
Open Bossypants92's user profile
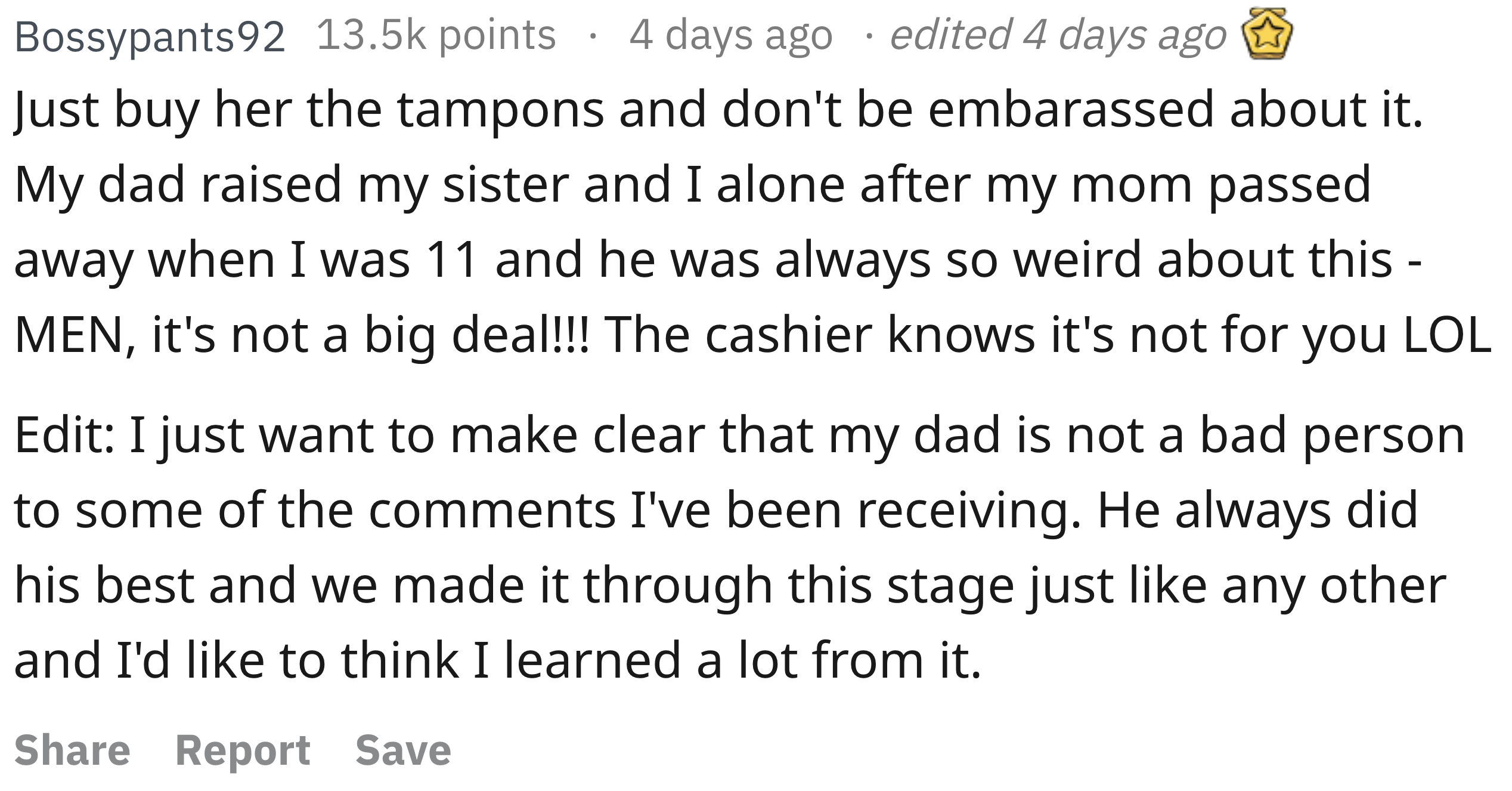point(150,37)
